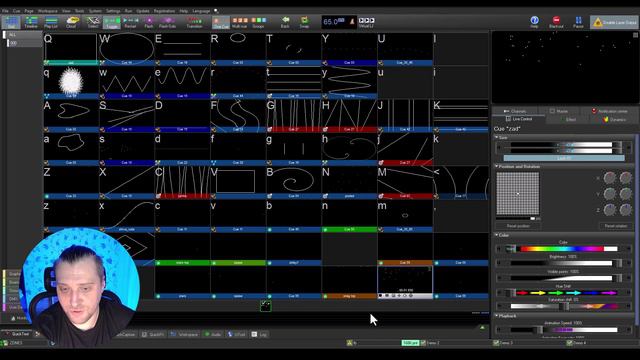Viewport: 640px width, 360px height.
Task: Click the Pause icon
Action: pos(578,22)
